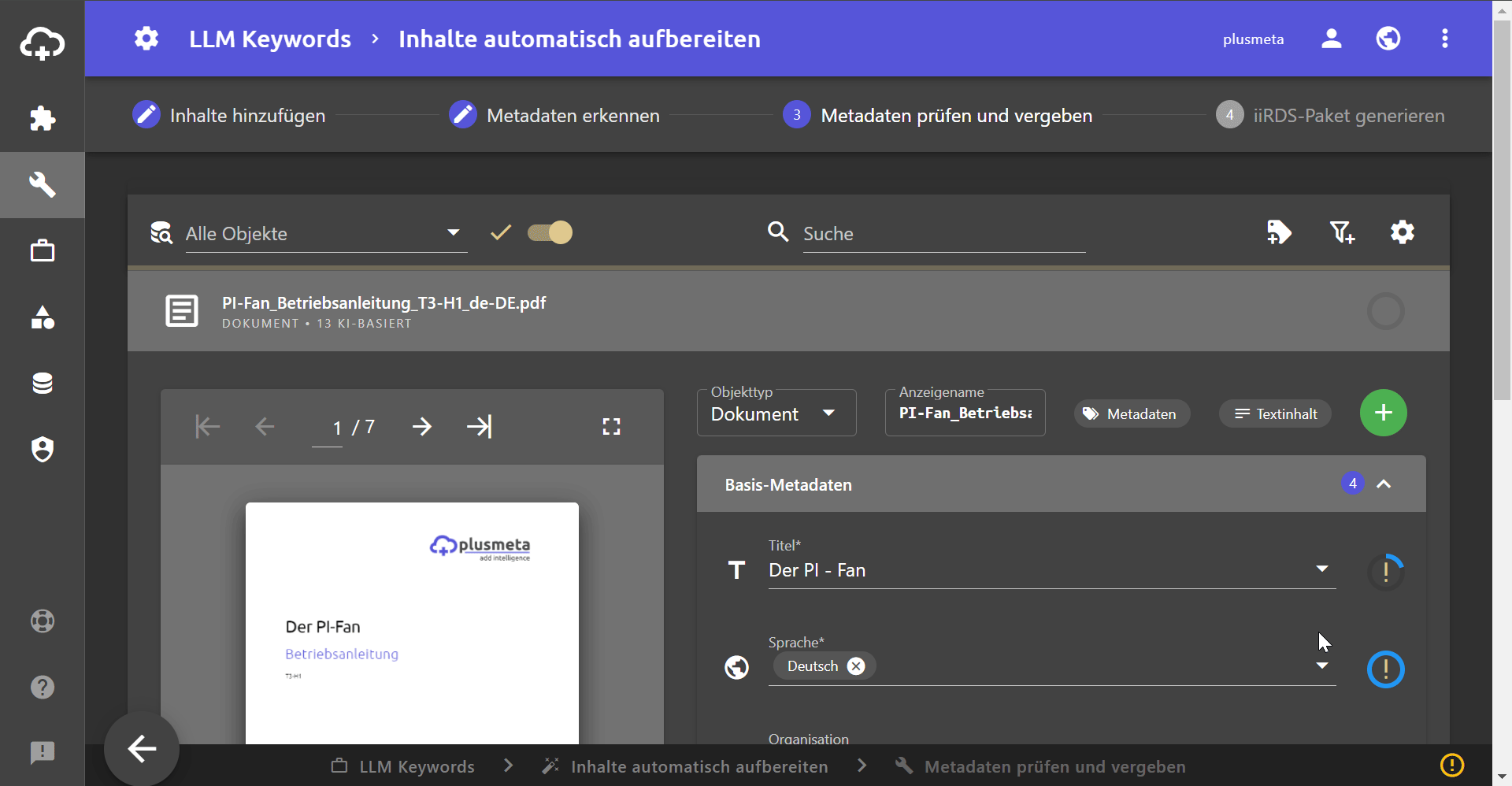The width and height of the screenshot is (1512, 786).
Task: Go to step 4 iiRDS-Paket generieren
Action: pos(1330,115)
